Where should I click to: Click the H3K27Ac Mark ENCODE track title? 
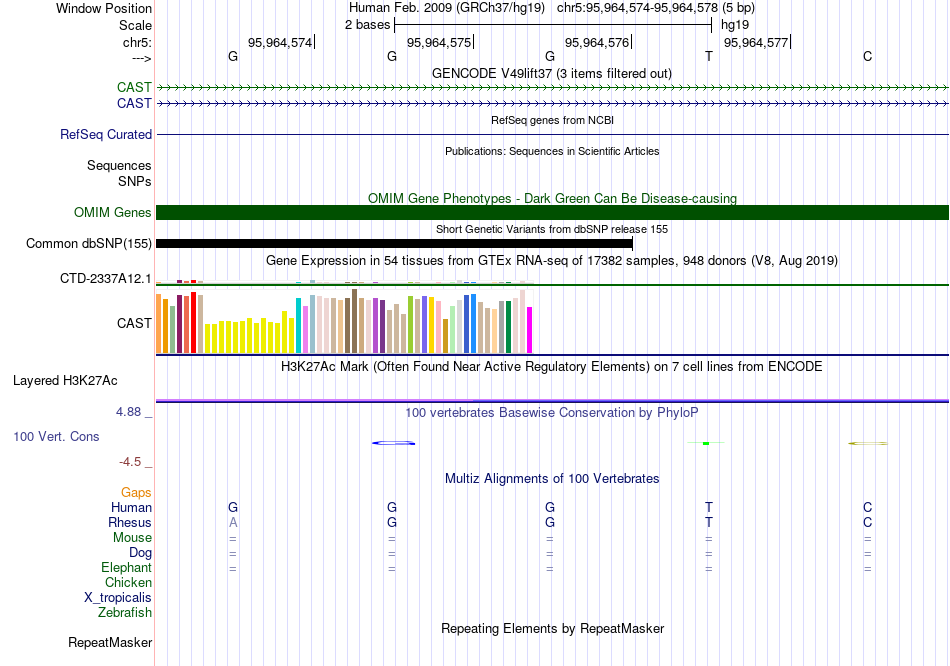pos(552,367)
